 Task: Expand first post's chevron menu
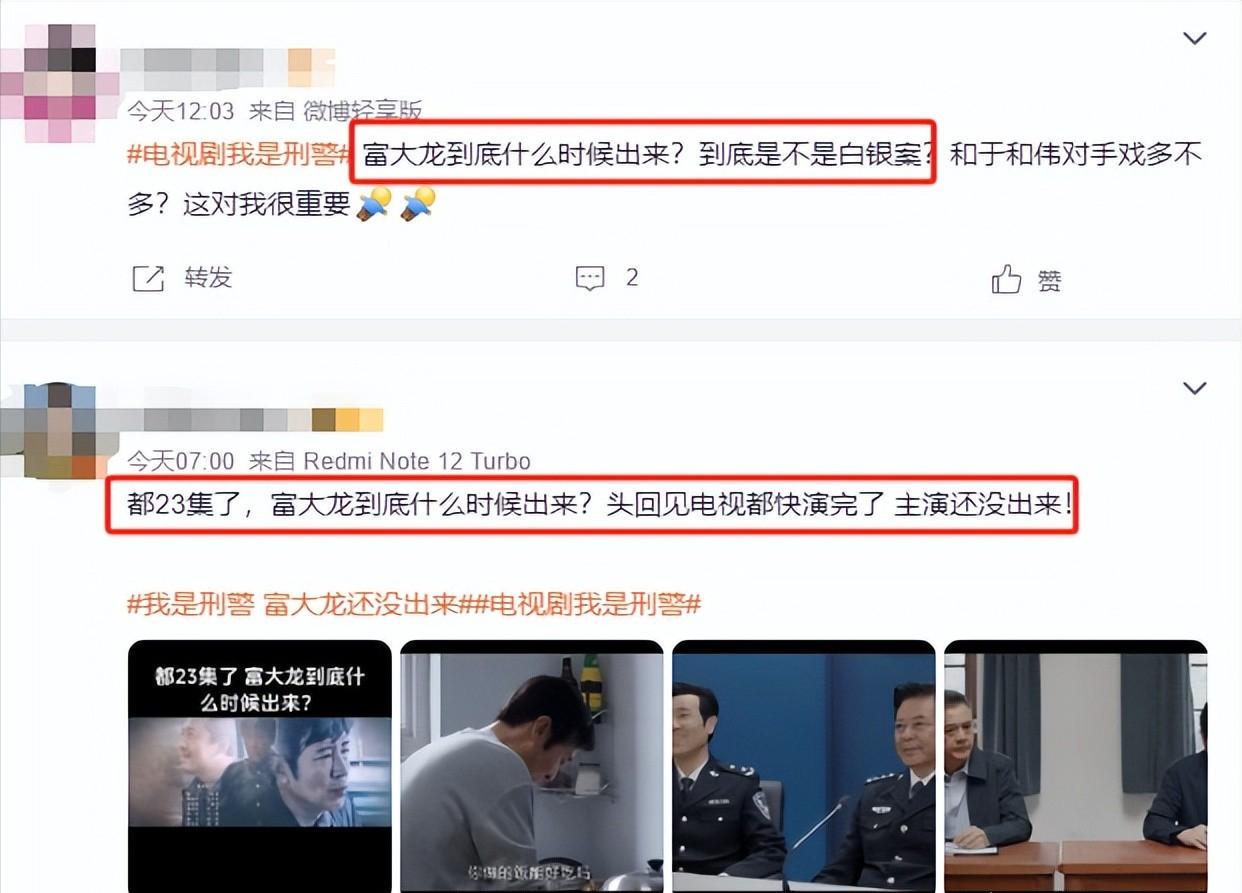pos(1195,39)
